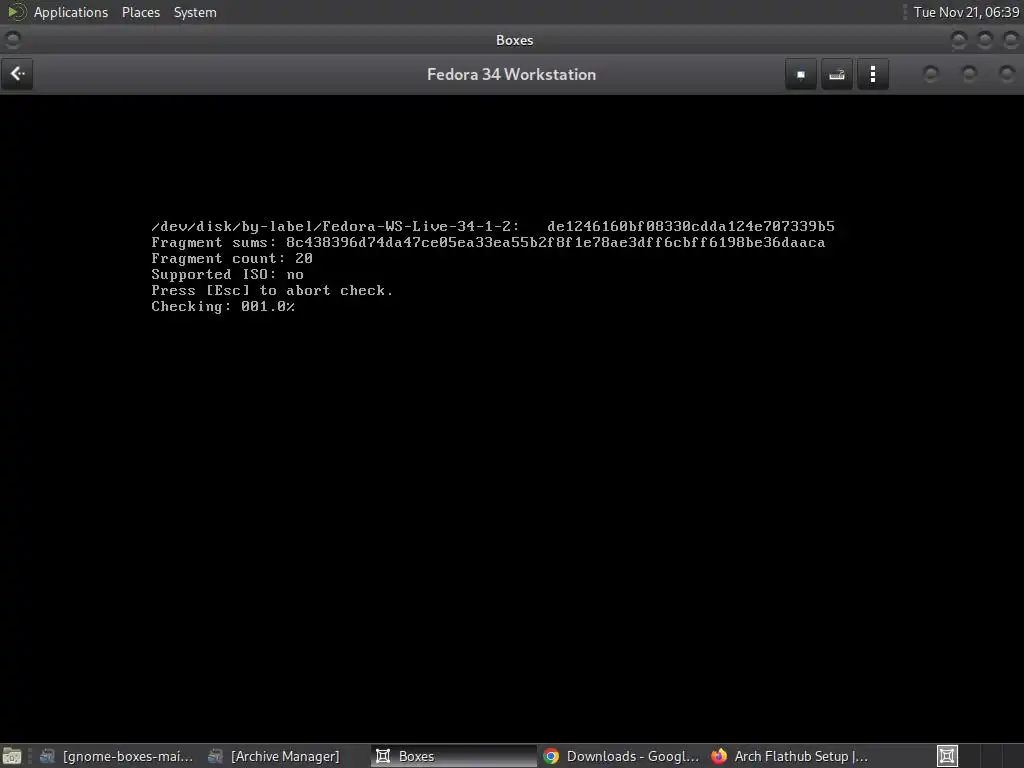Click the '/dev/disk/by-label/Fedora-WS-Live-34-1-2:' text
This screenshot has height=768, width=1024.
click(335, 227)
